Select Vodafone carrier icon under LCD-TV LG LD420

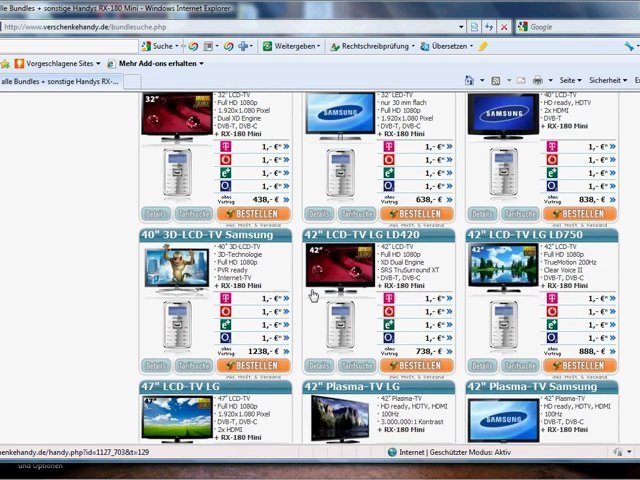[390, 311]
